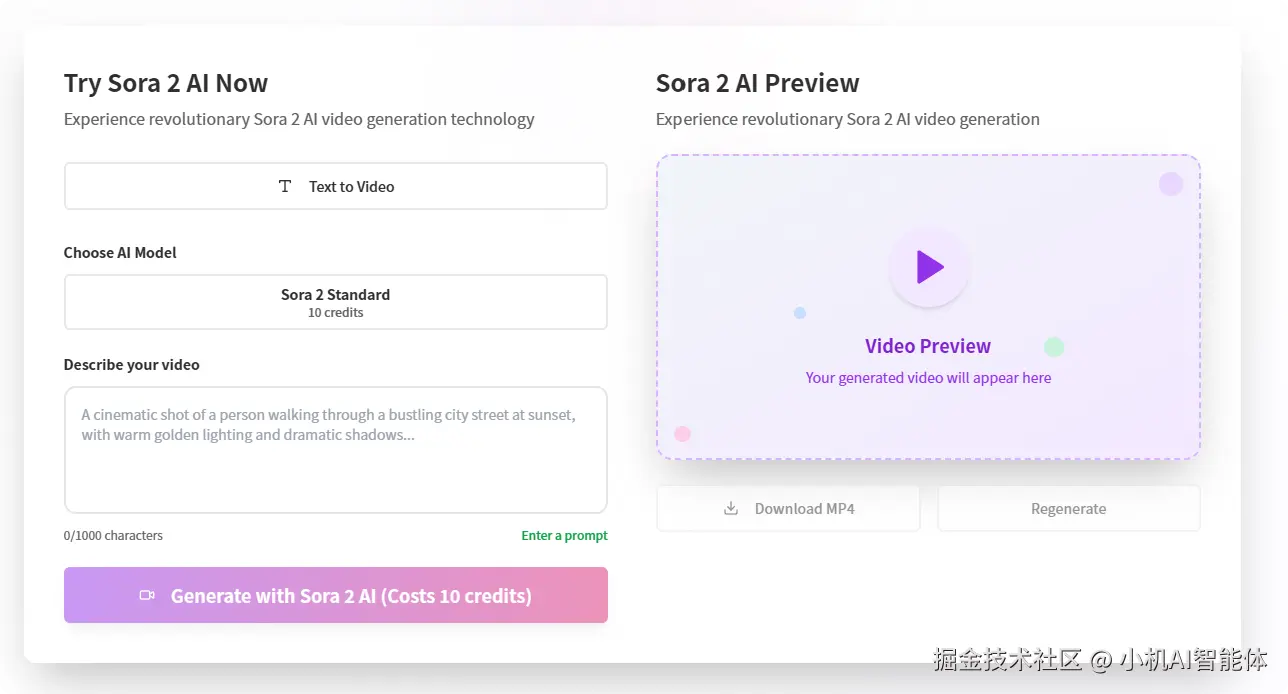Click the Download MP4 button

click(788, 508)
